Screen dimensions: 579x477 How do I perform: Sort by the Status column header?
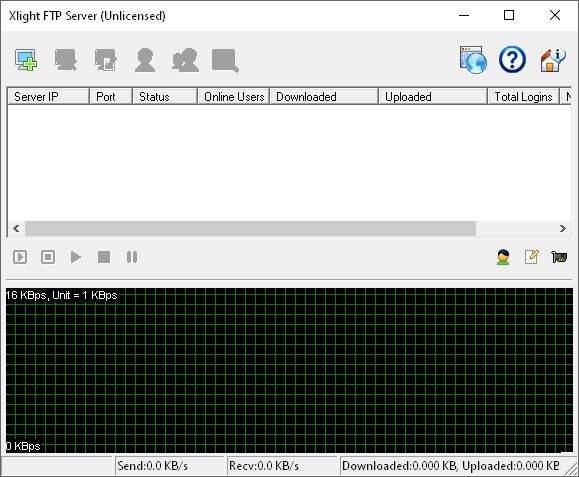point(165,97)
